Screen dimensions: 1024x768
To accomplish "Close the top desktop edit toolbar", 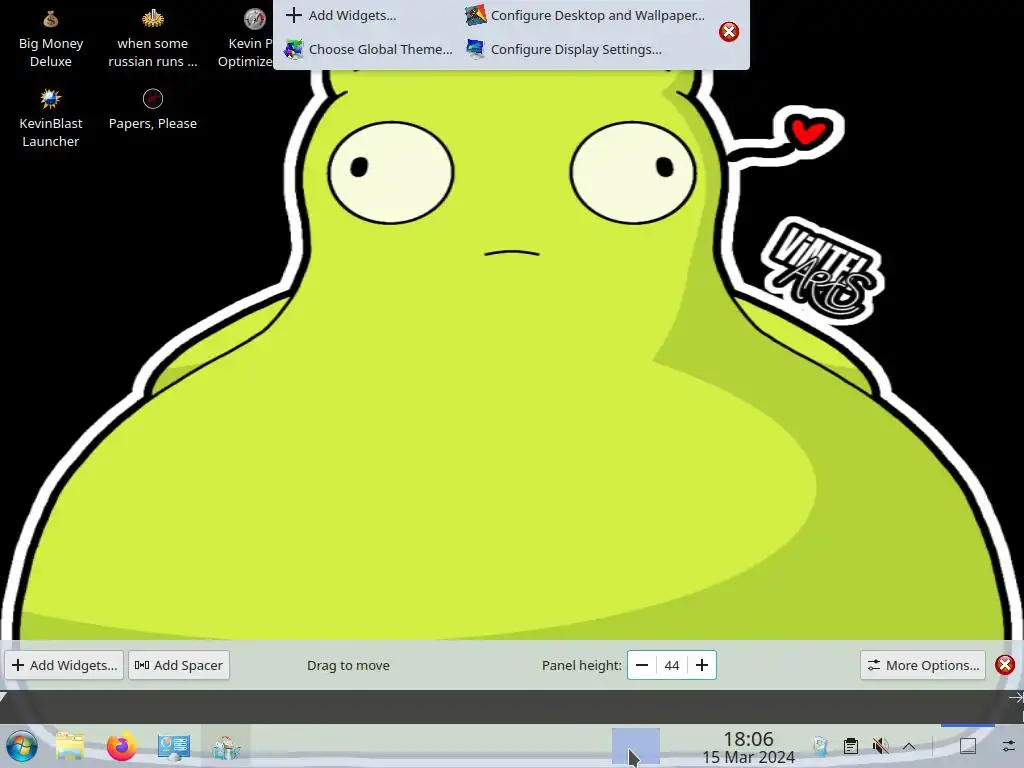I will [x=729, y=31].
